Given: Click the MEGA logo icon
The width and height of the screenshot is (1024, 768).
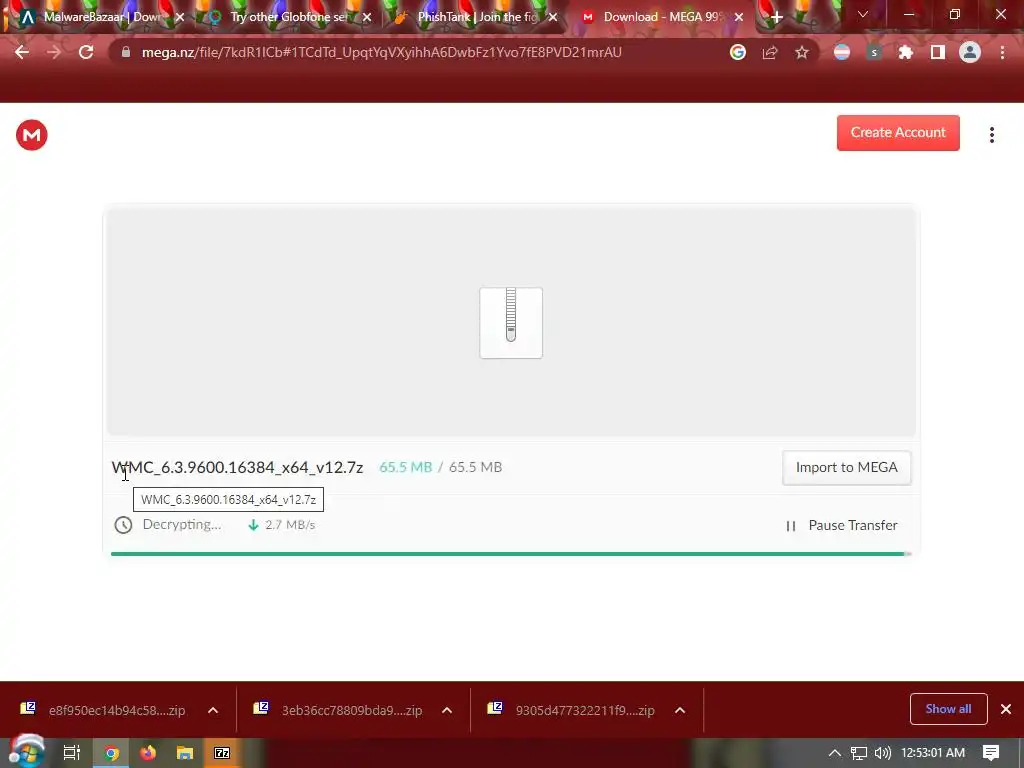Looking at the screenshot, I should (x=31, y=135).
